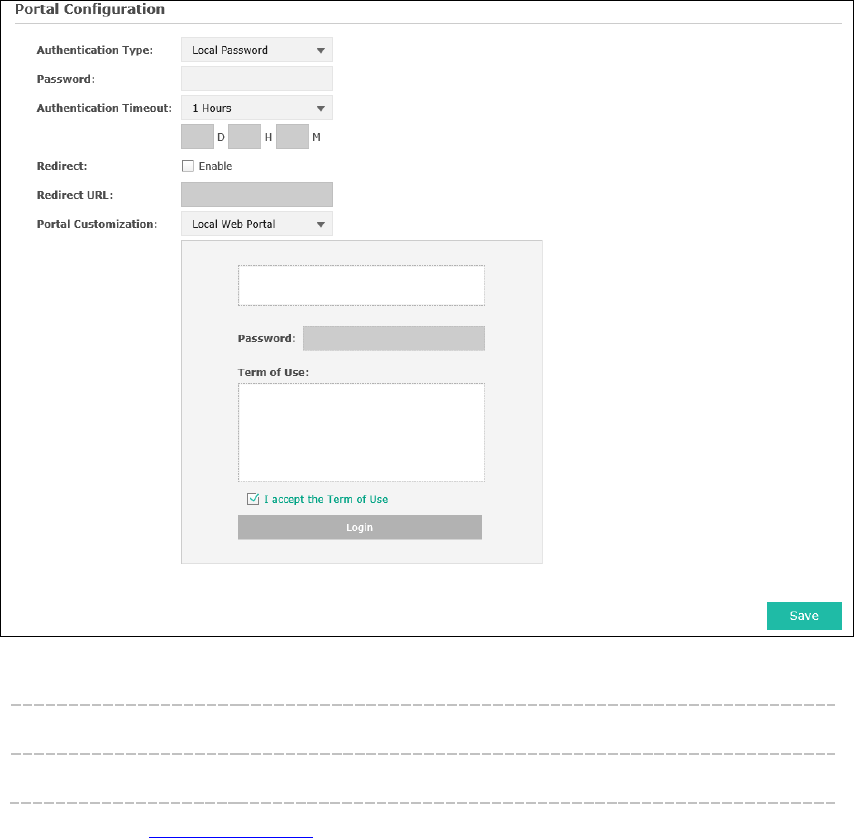Click the Term of Use text area
Viewport: 854px width, 838px height.
tap(361, 432)
